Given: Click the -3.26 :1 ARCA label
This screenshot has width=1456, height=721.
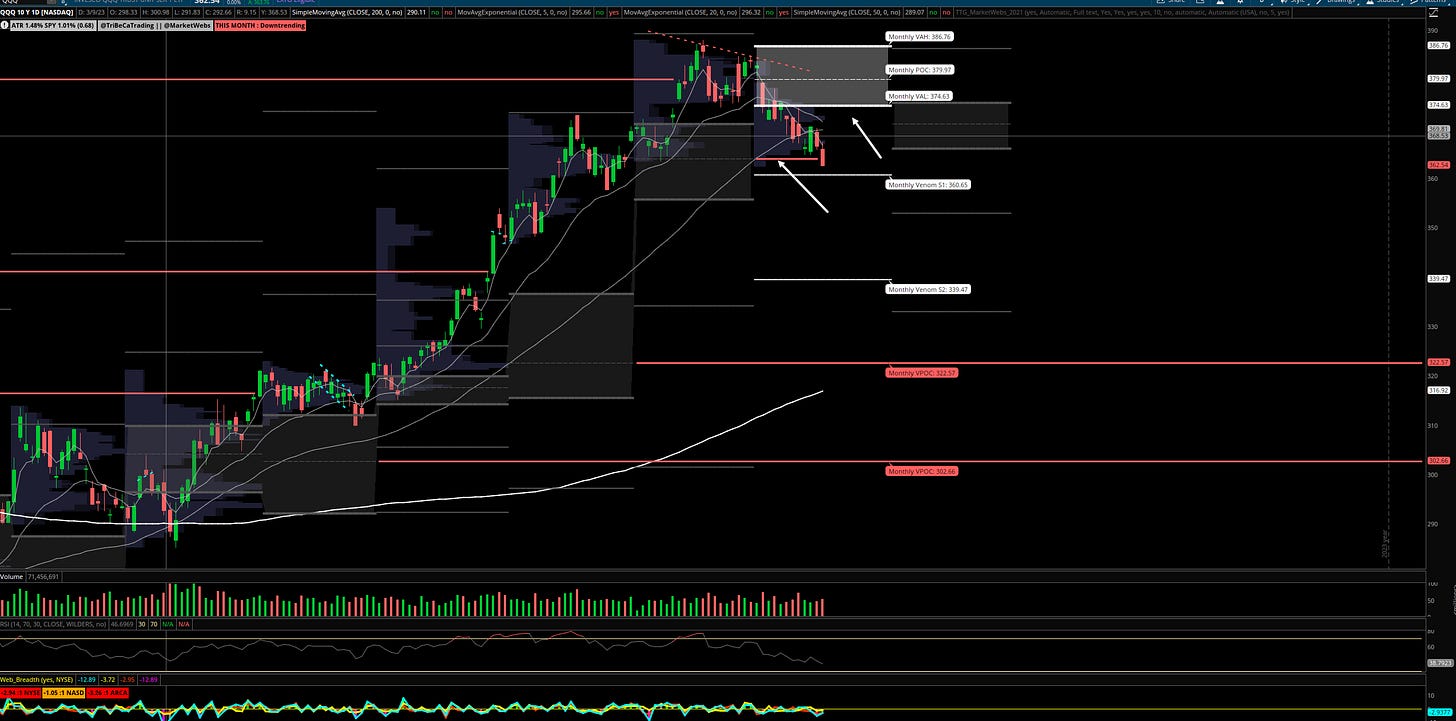Looking at the screenshot, I should [x=108, y=693].
